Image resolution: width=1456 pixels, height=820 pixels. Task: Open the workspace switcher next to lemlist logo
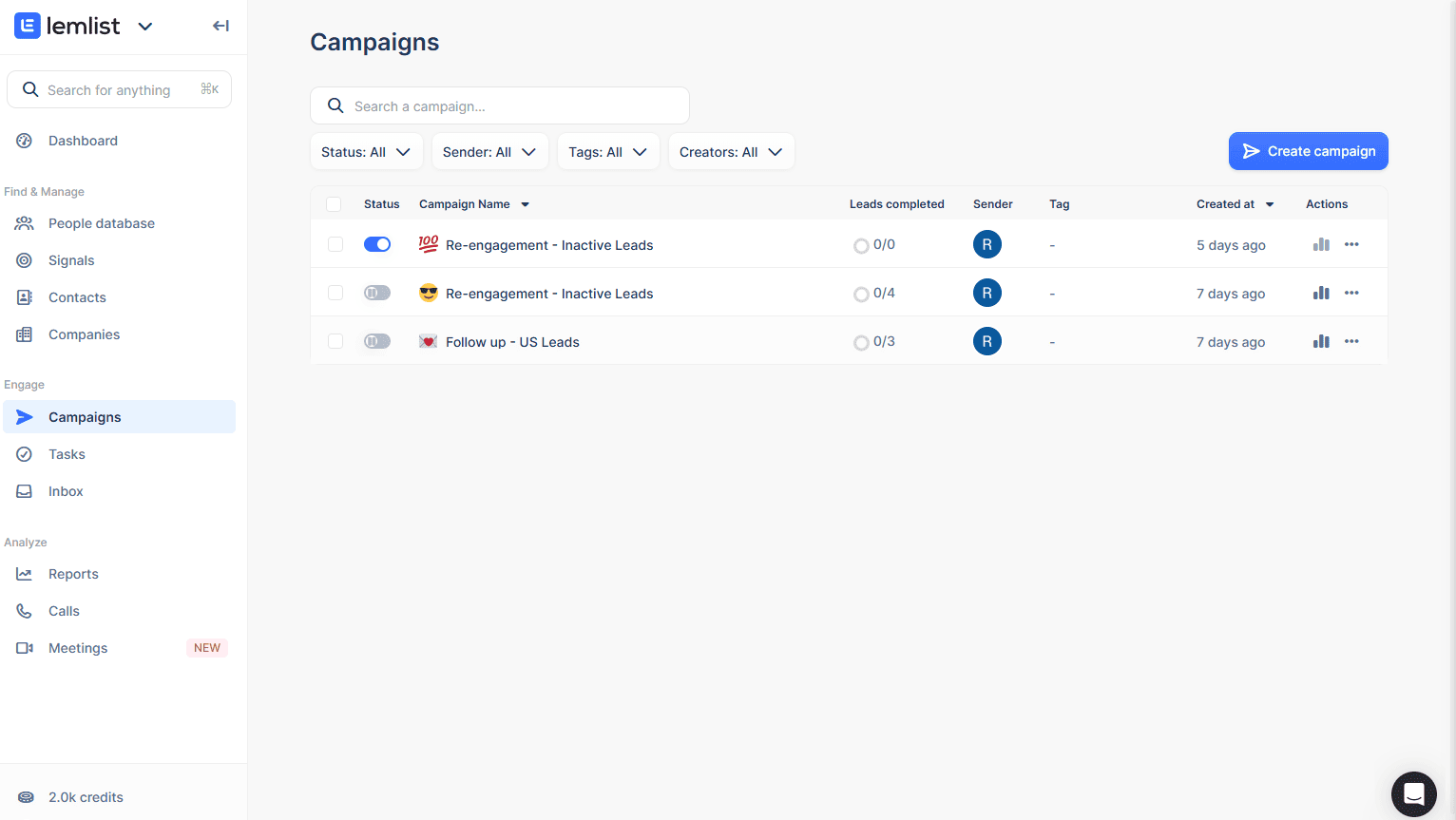(145, 26)
